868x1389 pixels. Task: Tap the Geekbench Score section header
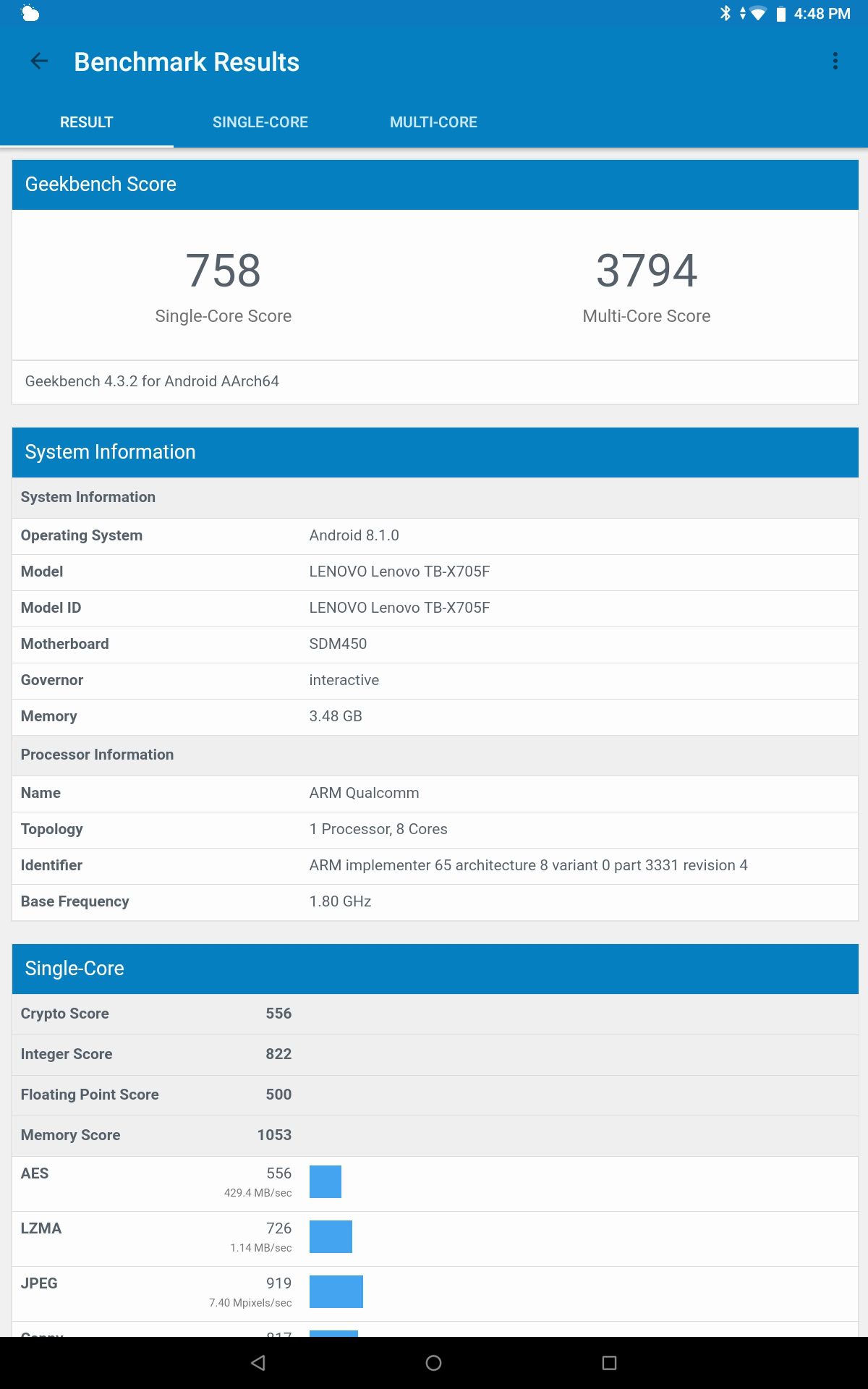pos(435,184)
